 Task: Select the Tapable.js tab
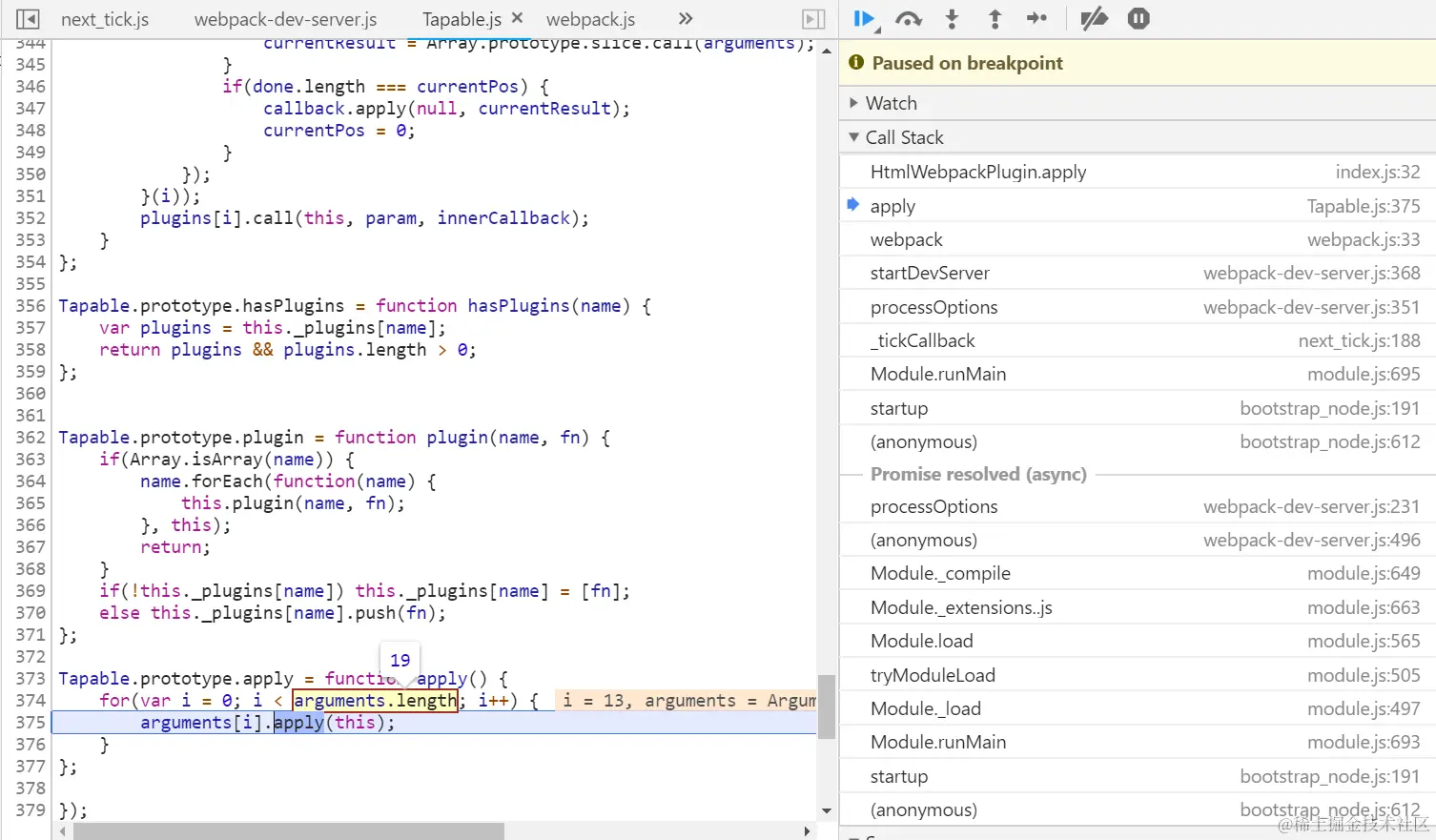pos(462,19)
